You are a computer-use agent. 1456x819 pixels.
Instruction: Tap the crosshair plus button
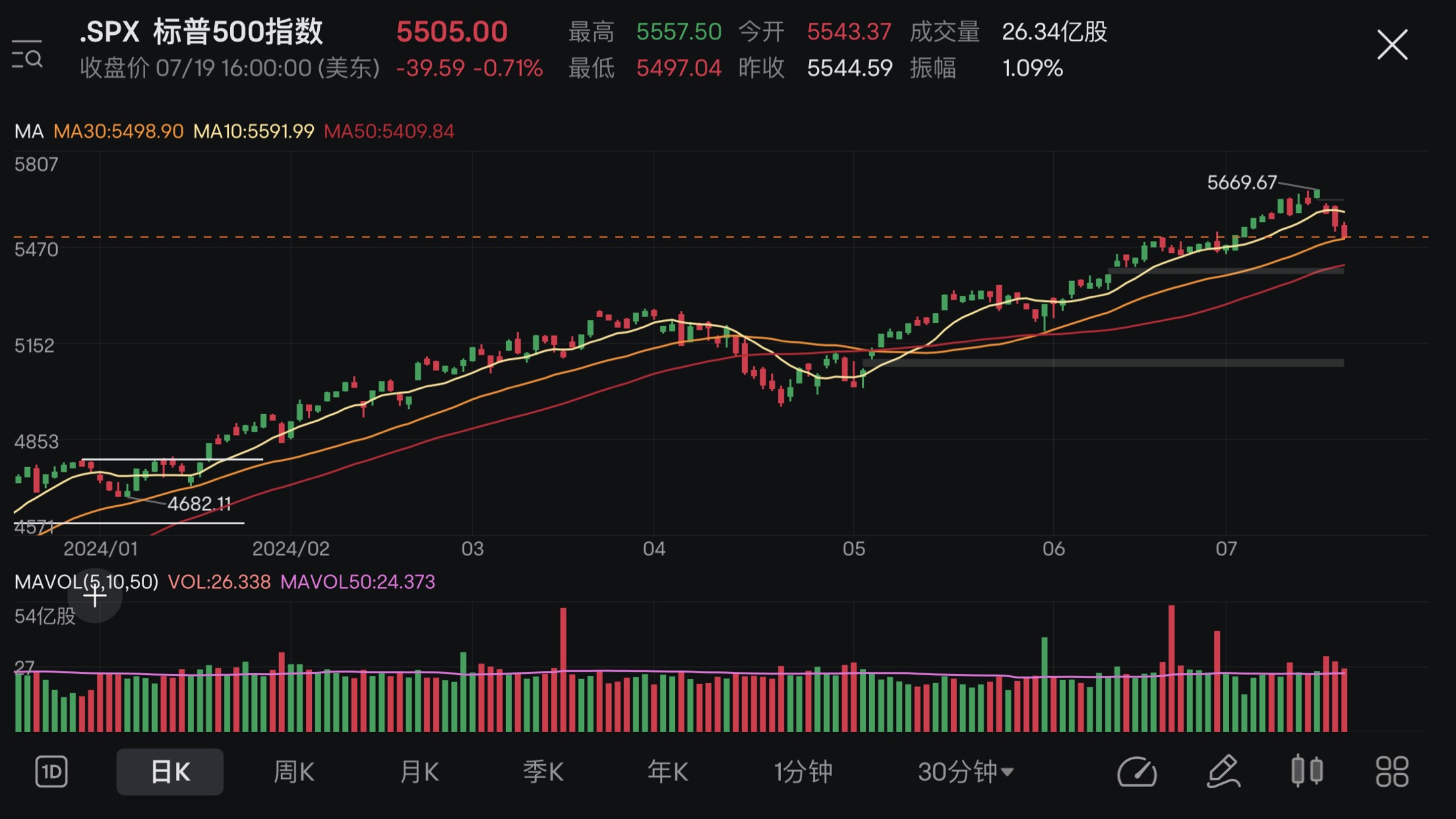(95, 596)
